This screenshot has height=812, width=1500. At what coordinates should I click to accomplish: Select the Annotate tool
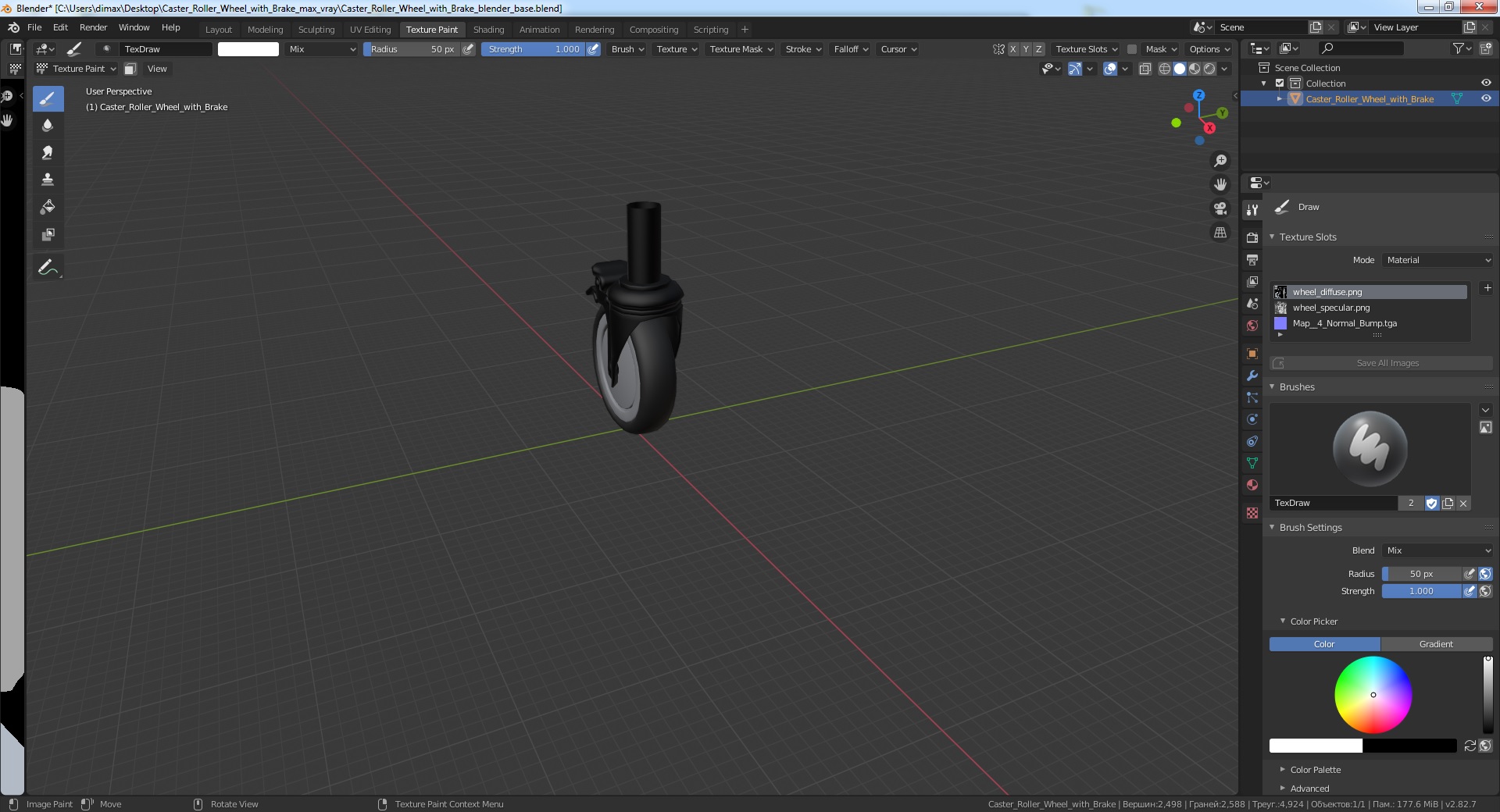(48, 268)
